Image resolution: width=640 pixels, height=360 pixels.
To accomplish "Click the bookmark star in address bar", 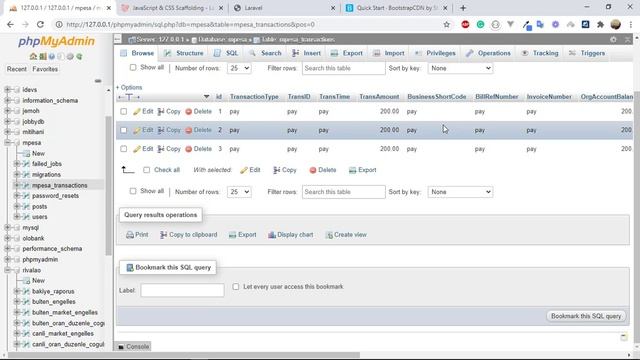I will click(x=447, y=24).
